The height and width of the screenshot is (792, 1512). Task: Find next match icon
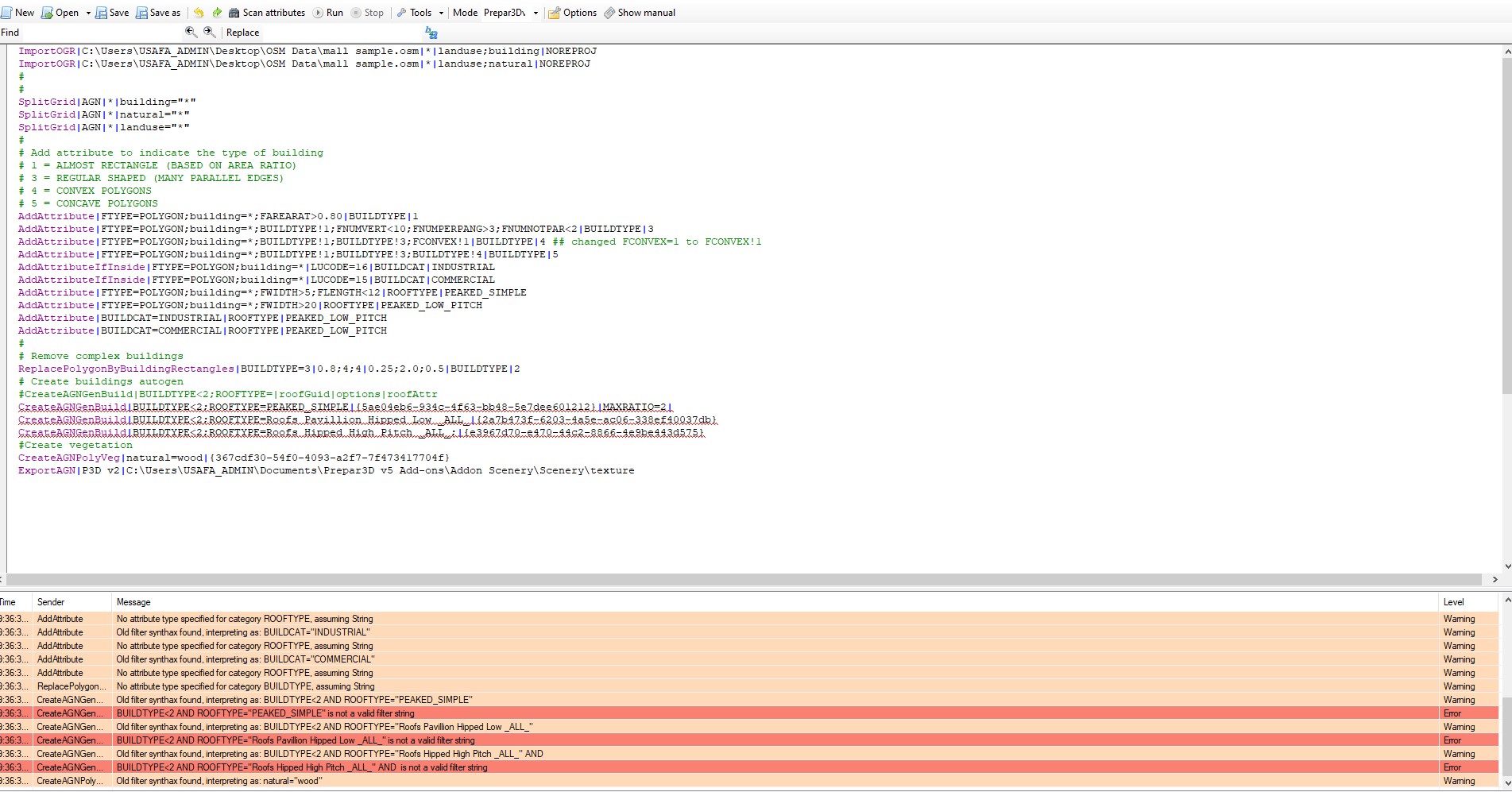click(x=209, y=32)
